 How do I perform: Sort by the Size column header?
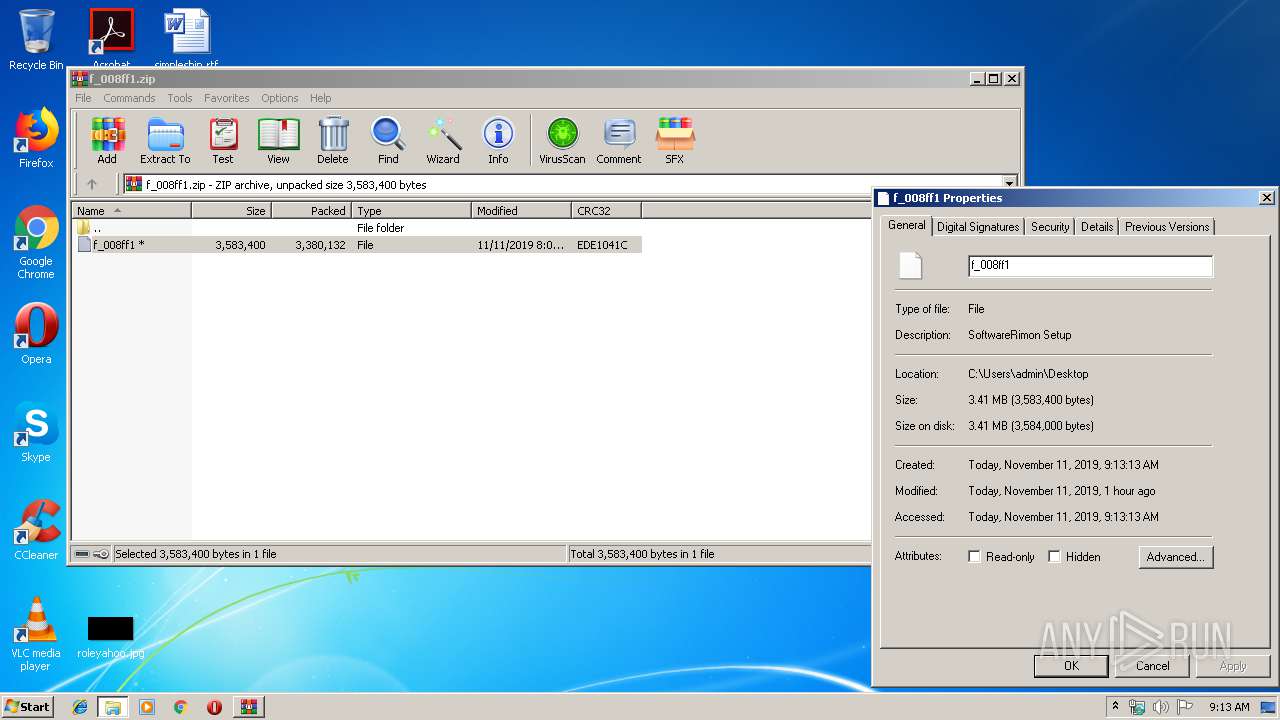pyautogui.click(x=231, y=210)
